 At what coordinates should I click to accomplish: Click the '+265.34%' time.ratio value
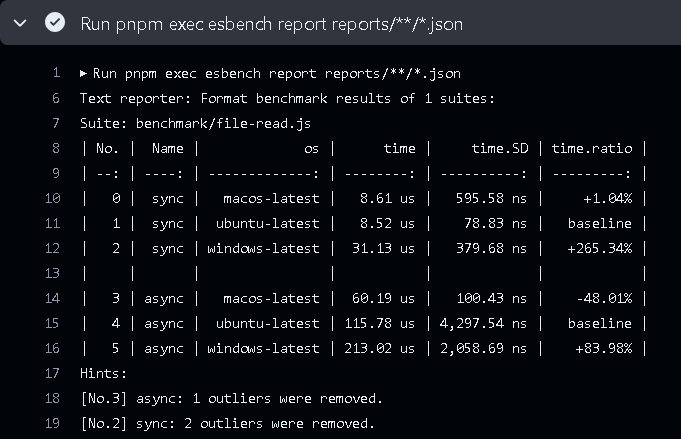[598, 248]
